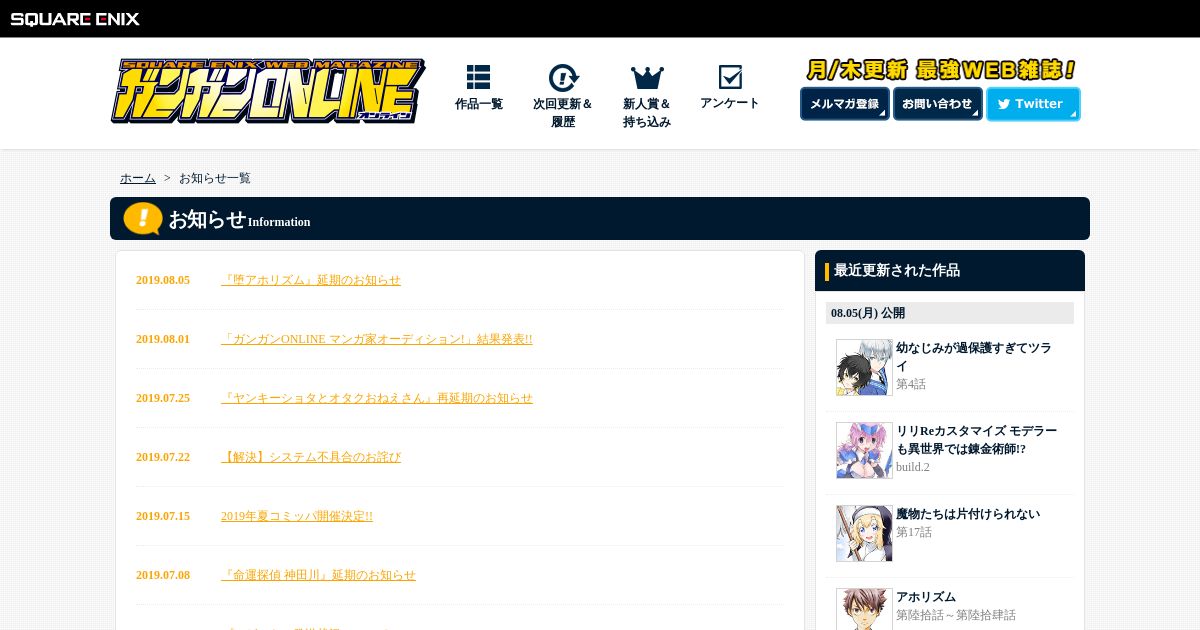Click 第4話 episode label
The image size is (1200, 630).
pos(911,384)
